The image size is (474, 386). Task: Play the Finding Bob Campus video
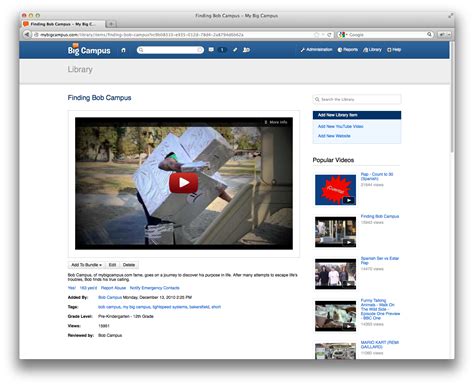(x=184, y=183)
